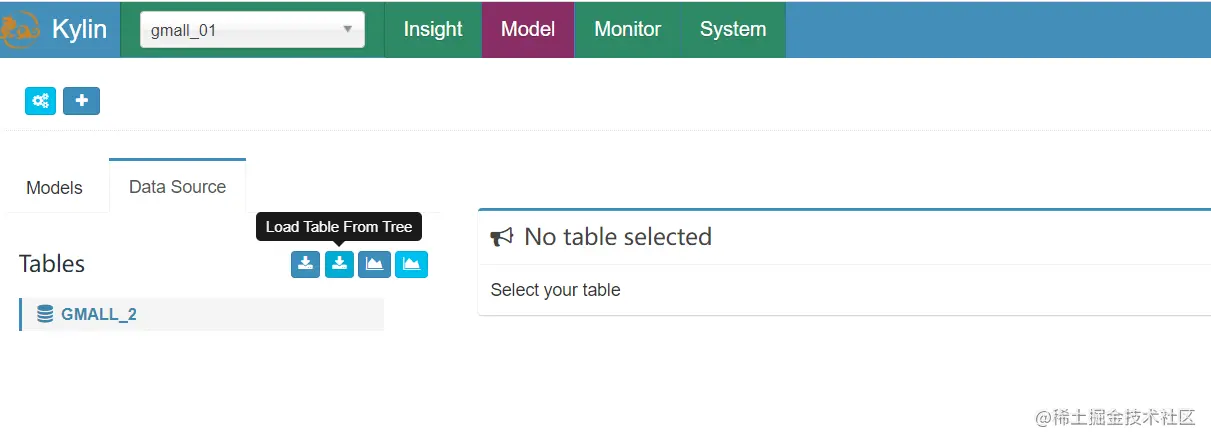Viewport: 1211px width, 443px height.
Task: Click the plus icon to add project
Action: (x=81, y=101)
